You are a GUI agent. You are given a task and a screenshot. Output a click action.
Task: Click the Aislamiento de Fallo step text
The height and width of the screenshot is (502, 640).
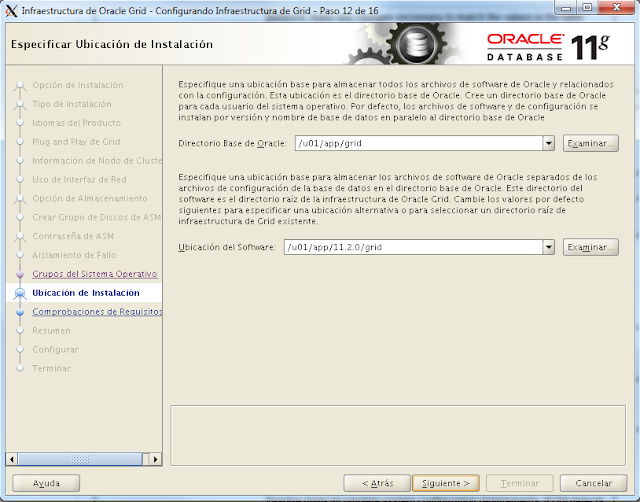[74, 255]
